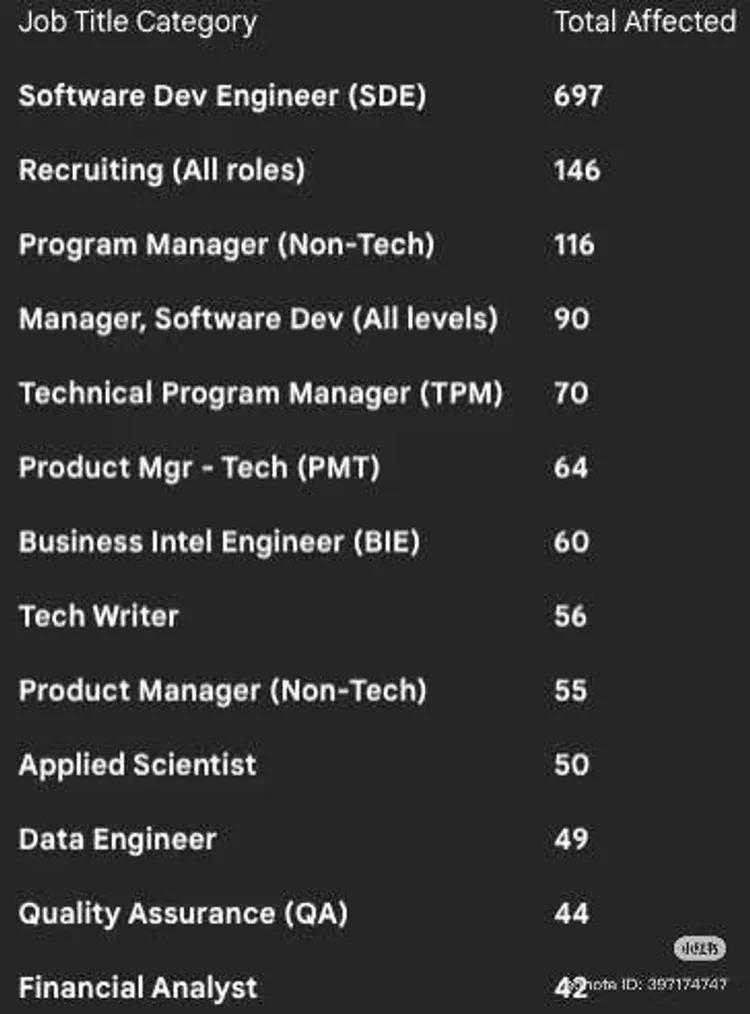Click the Total Affected column header
750x1014 pixels.
click(x=645, y=22)
